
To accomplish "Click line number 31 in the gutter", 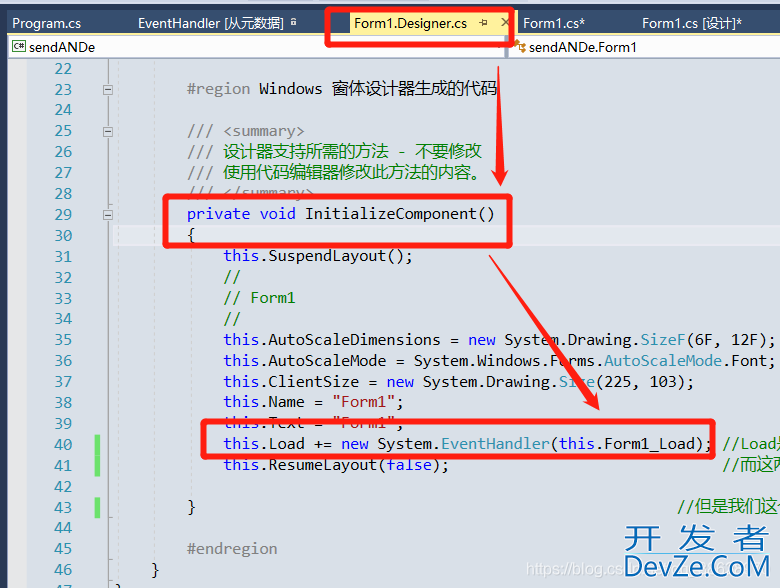I will [x=63, y=257].
